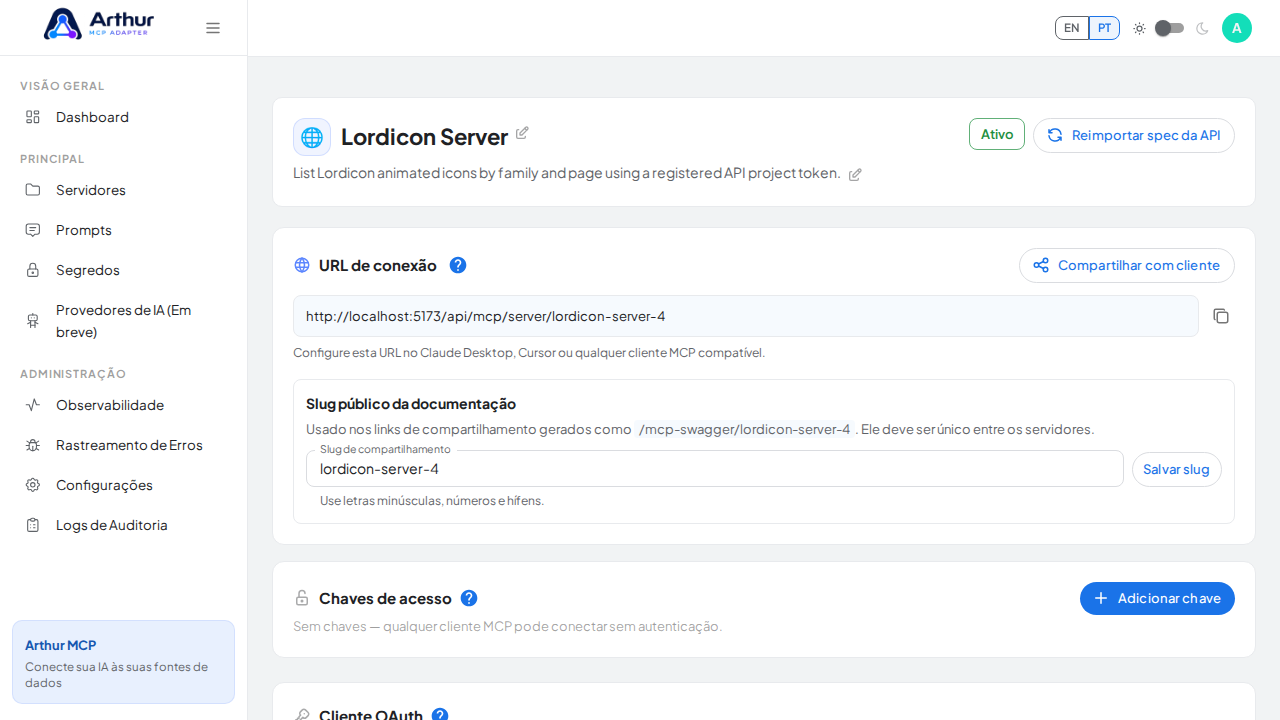Click 'Slug público da documentação' heading
Image resolution: width=1280 pixels, height=720 pixels.
(x=411, y=404)
